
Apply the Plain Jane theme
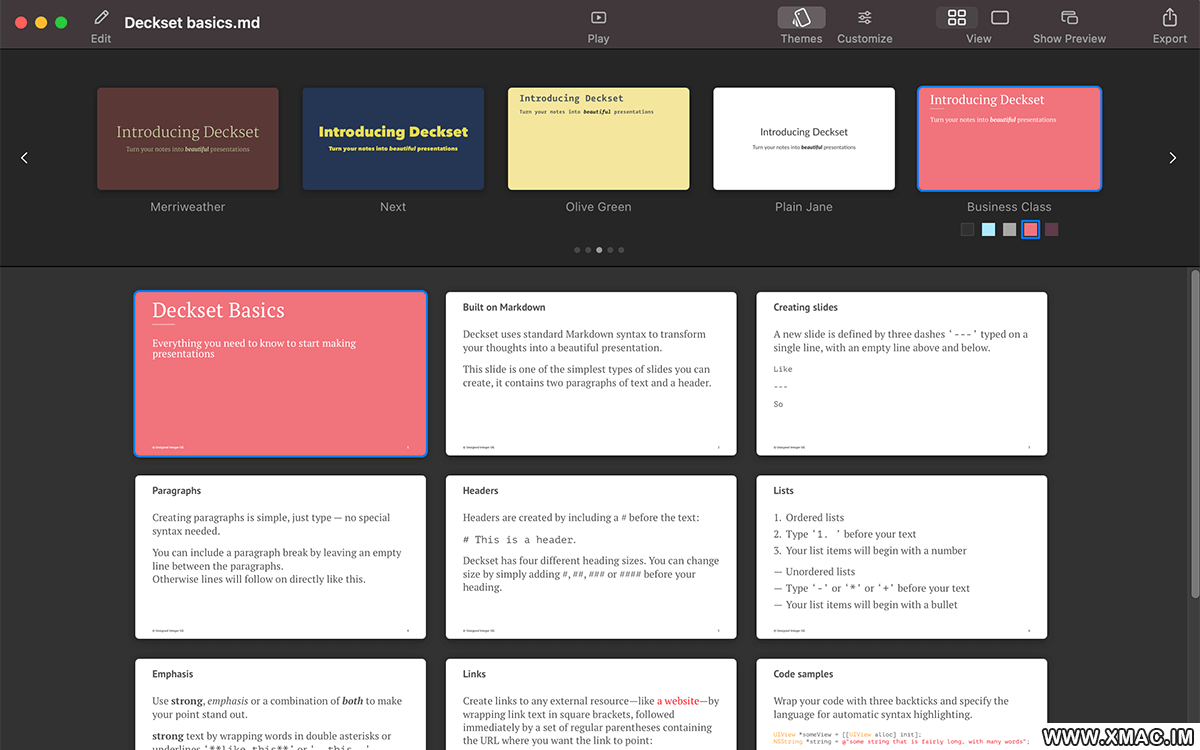(803, 139)
